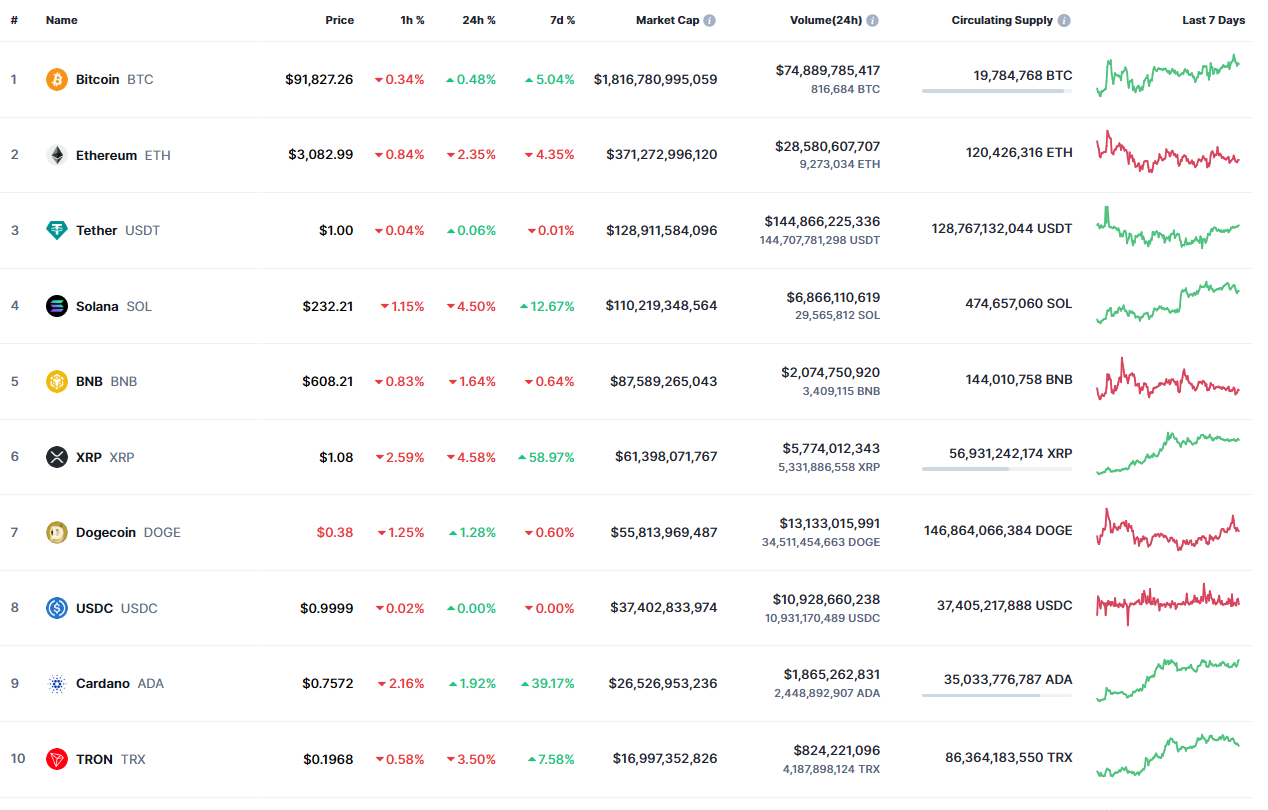This screenshot has width=1268, height=810.
Task: Open the Ethereum ETH coin page
Action: (x=123, y=155)
